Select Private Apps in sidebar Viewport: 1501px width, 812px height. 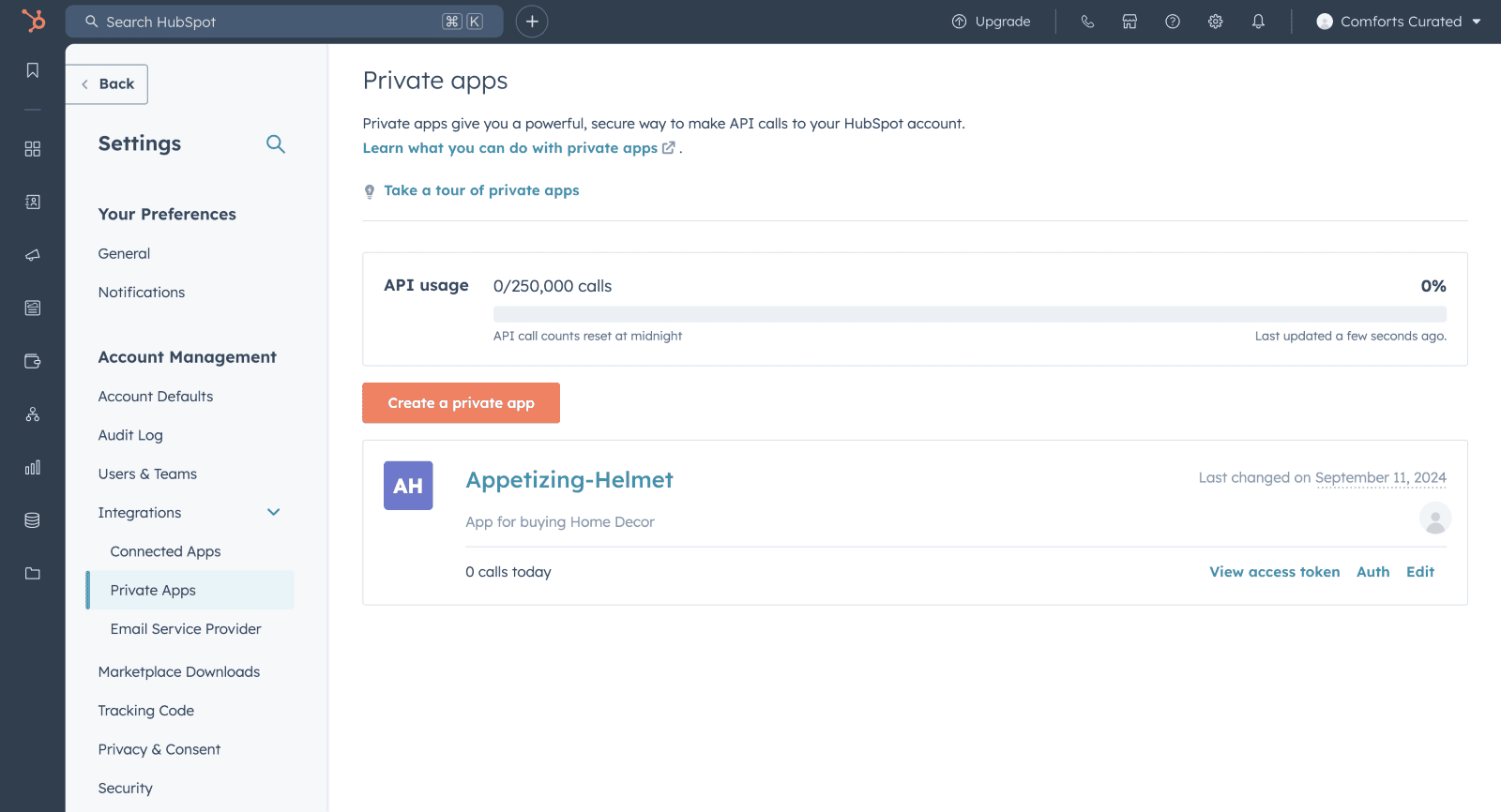coord(190,591)
